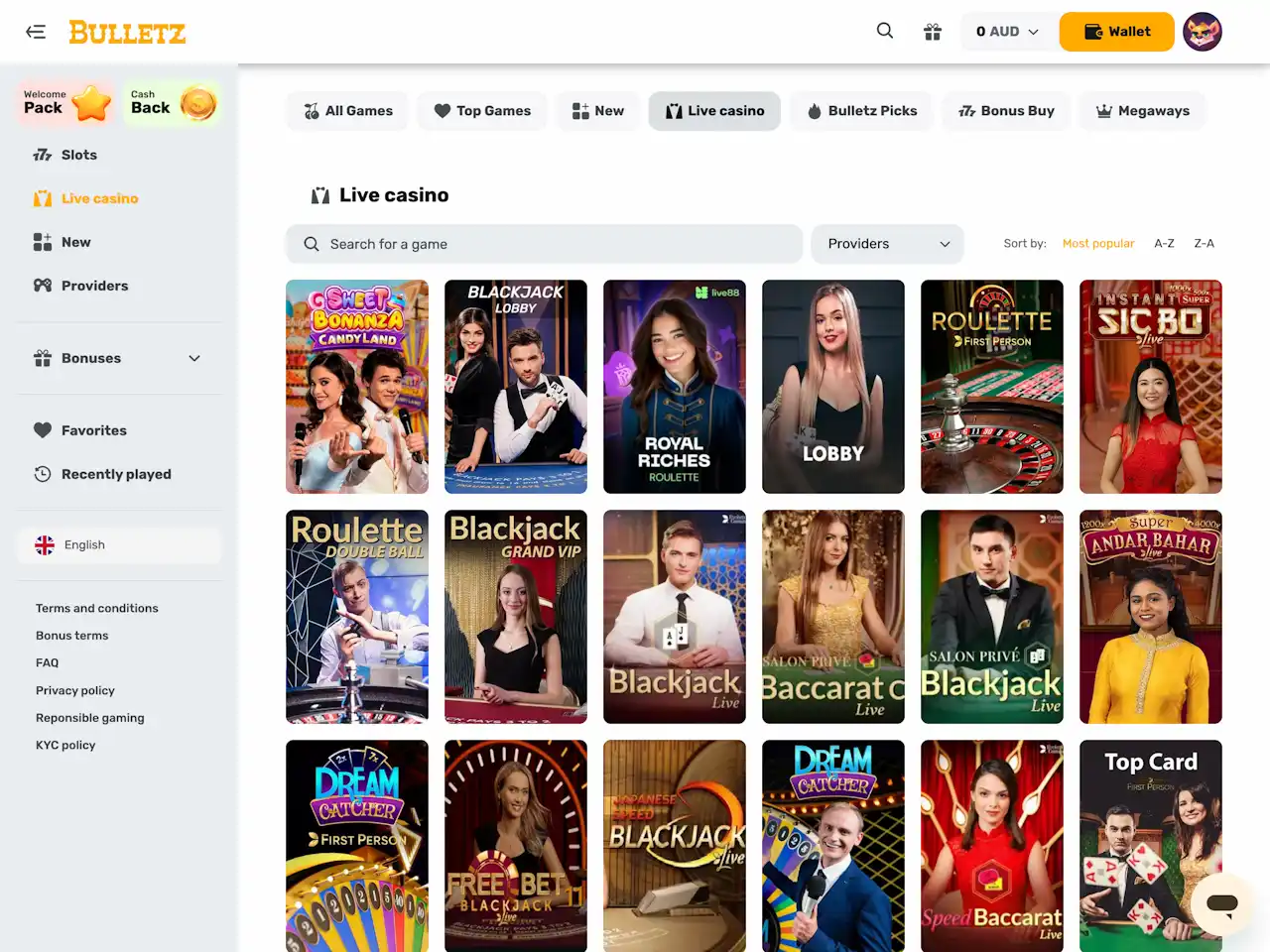The height and width of the screenshot is (952, 1270).
Task: Sort games A-Z
Action: [x=1164, y=244]
